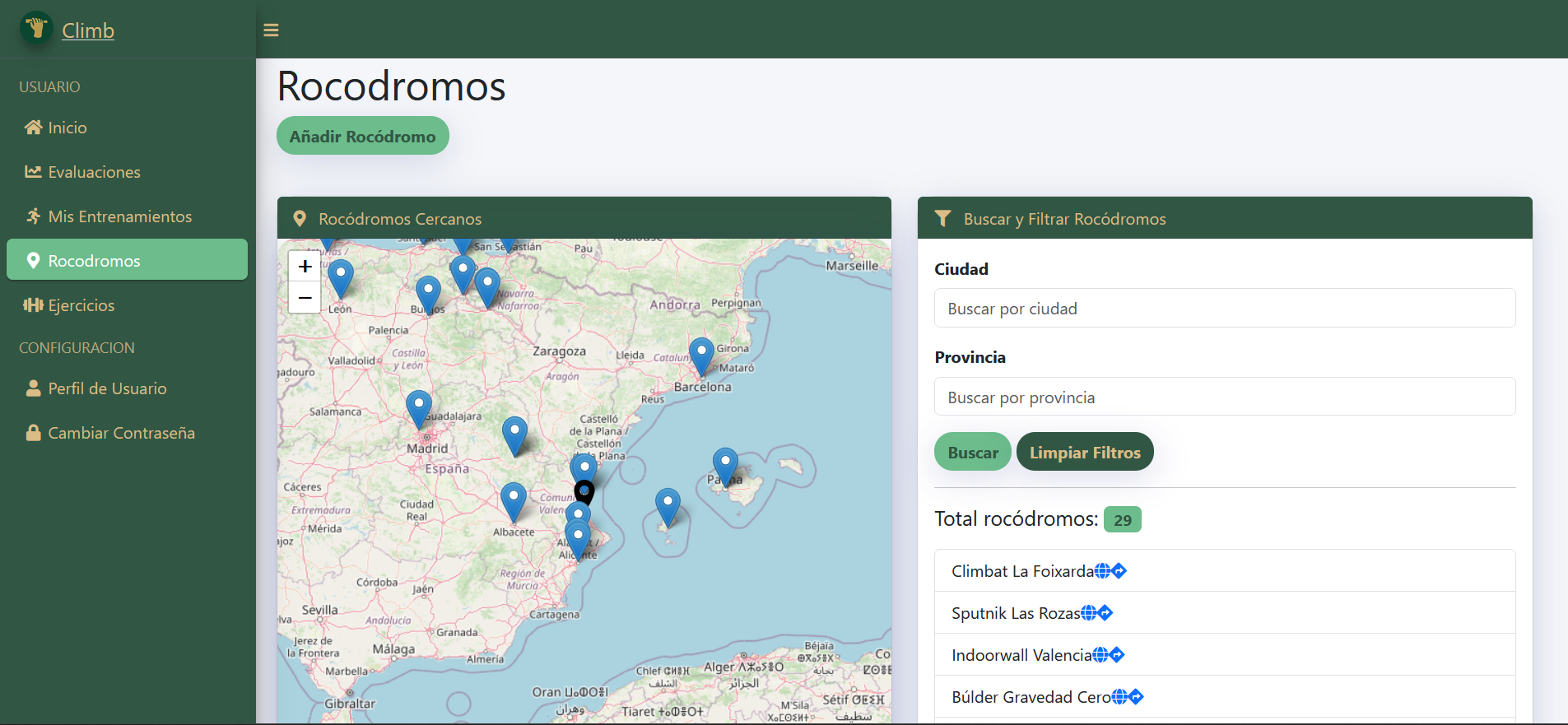
Task: Navigate to the Evaluaciones page
Action: 94,172
